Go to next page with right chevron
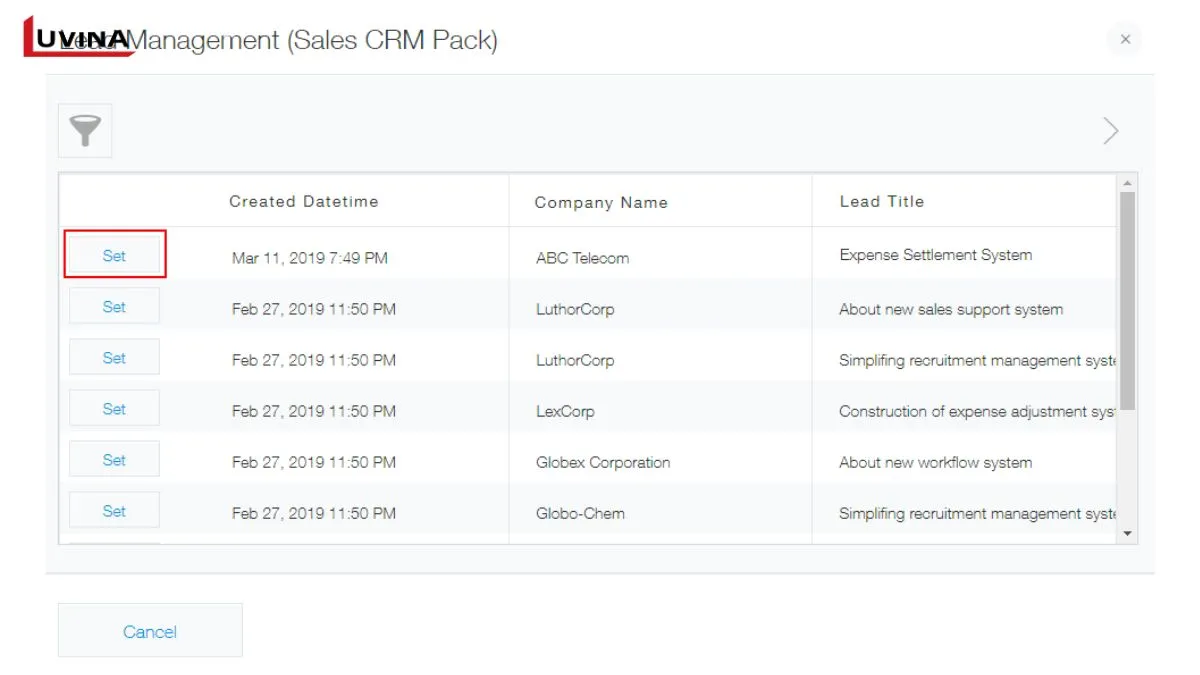The height and width of the screenshot is (675, 1200). [x=1110, y=131]
